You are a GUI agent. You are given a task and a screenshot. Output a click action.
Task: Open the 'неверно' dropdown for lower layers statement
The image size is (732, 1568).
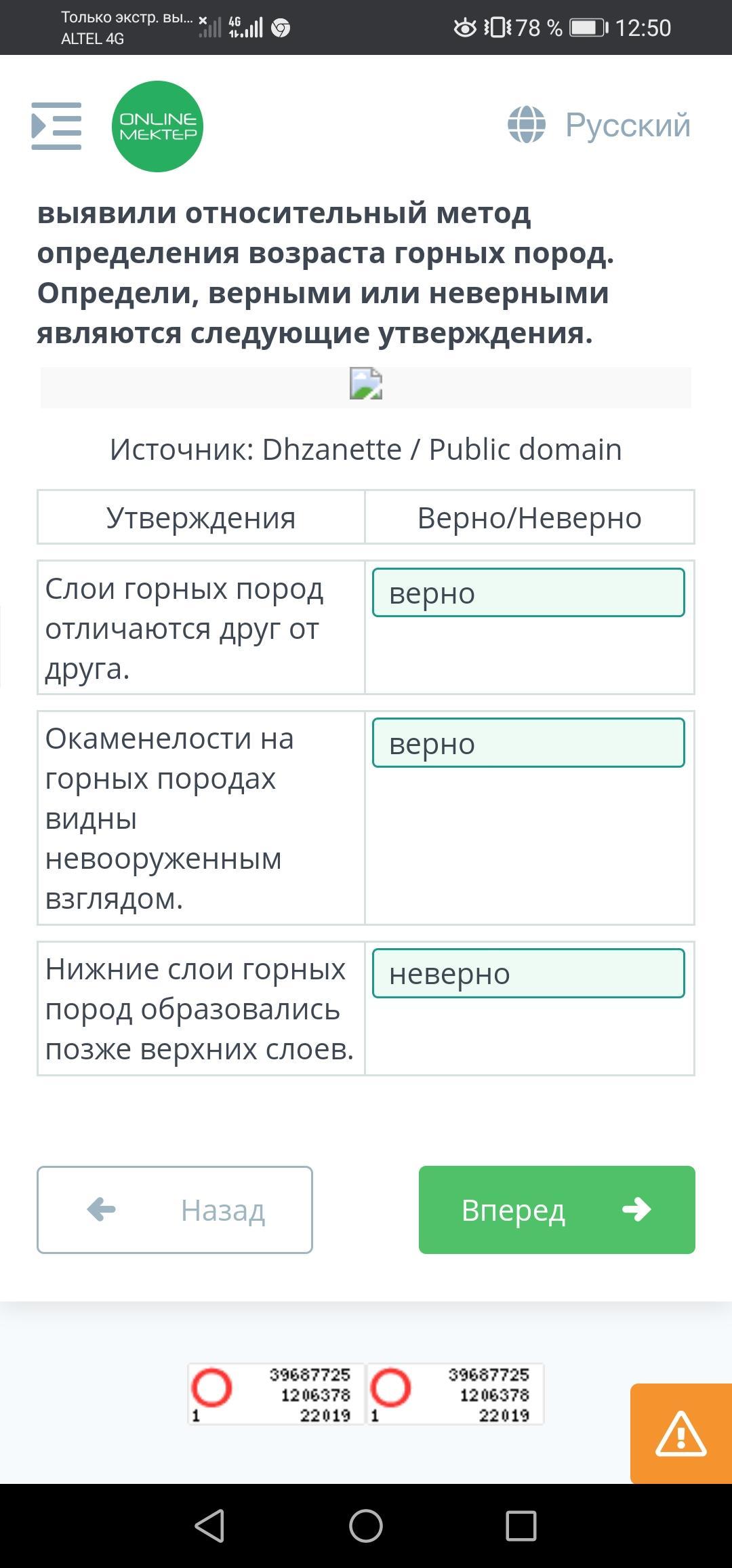point(528,973)
